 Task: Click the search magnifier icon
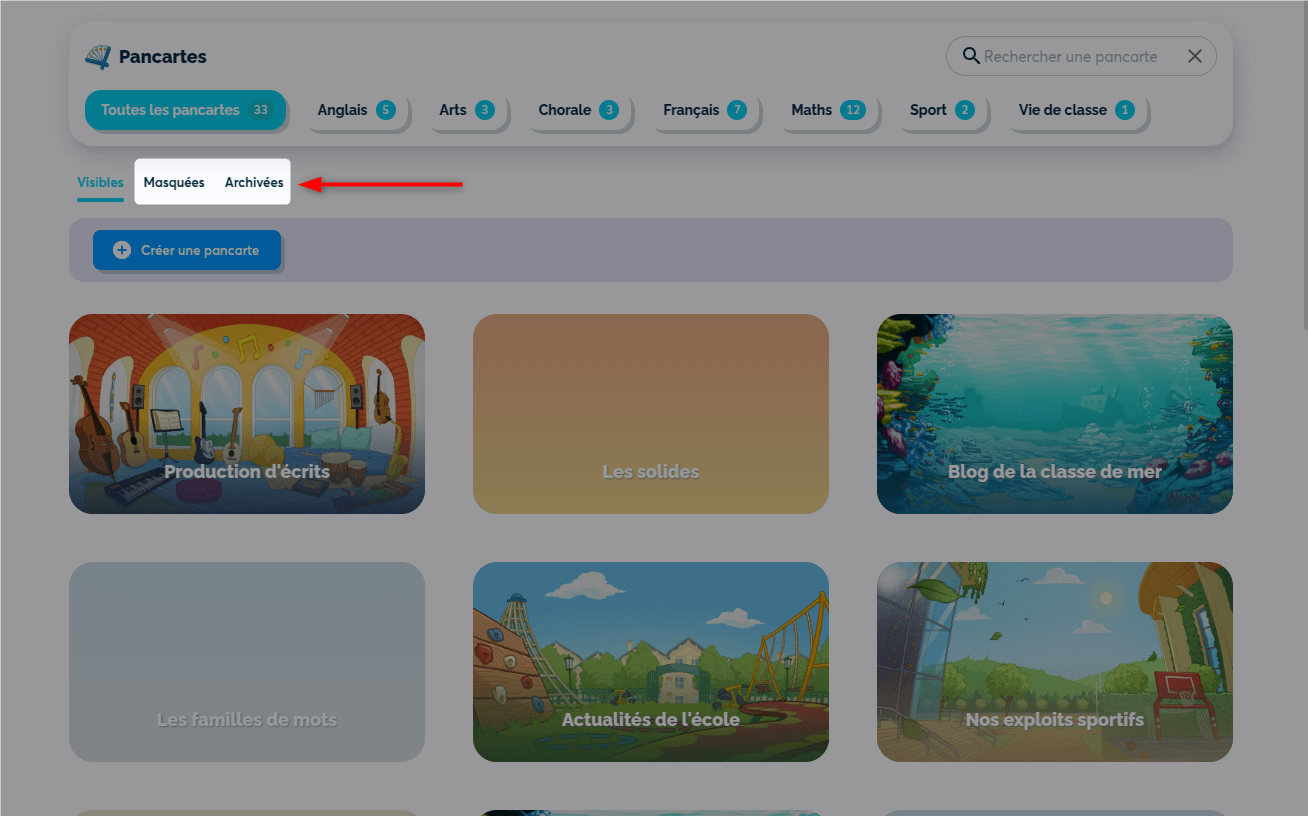coord(970,56)
